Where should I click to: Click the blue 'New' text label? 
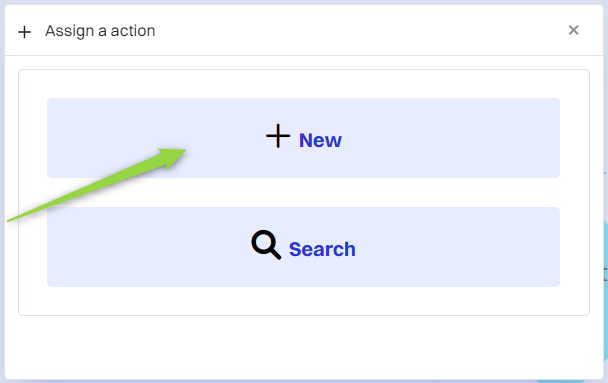320,140
